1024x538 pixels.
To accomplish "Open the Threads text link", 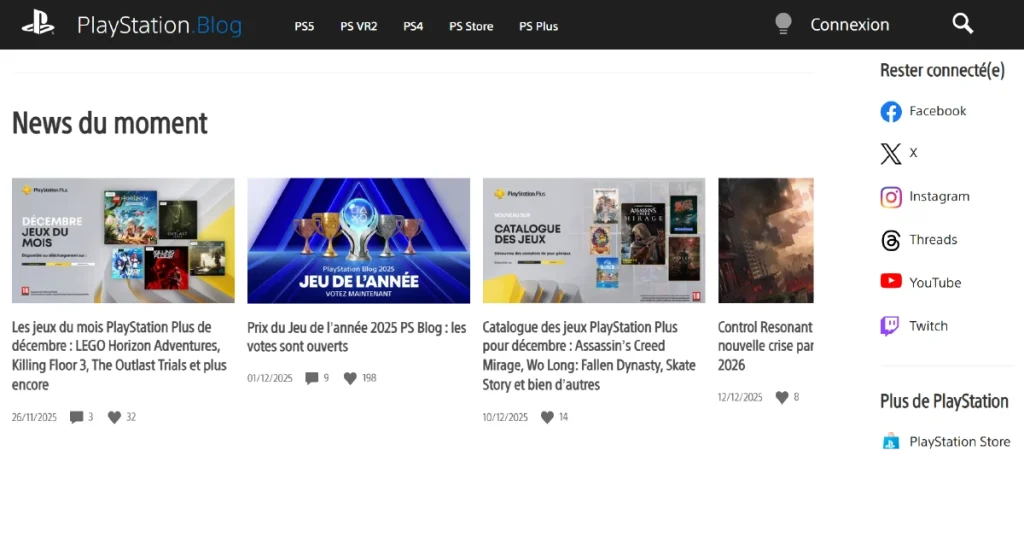I will pyautogui.click(x=933, y=240).
